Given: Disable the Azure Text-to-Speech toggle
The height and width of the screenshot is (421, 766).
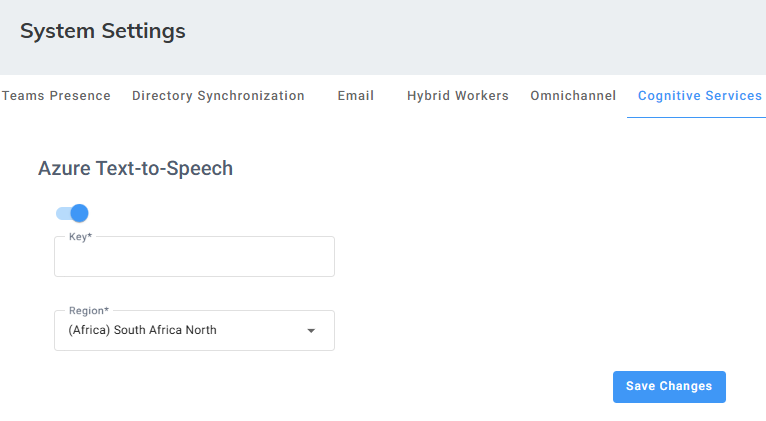Looking at the screenshot, I should (x=72, y=213).
